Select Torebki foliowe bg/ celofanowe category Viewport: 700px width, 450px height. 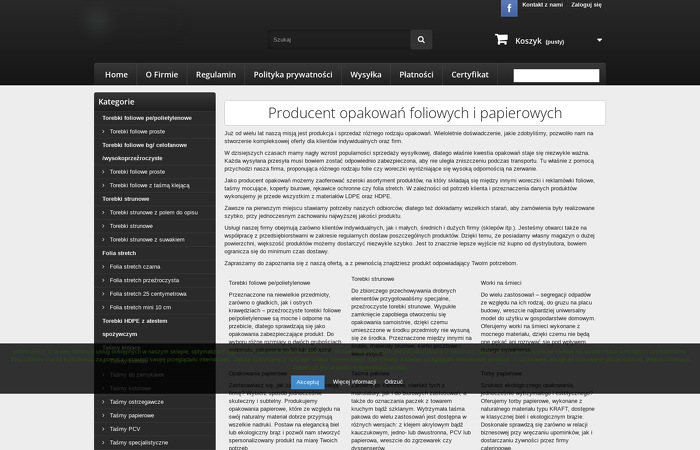[x=144, y=151]
